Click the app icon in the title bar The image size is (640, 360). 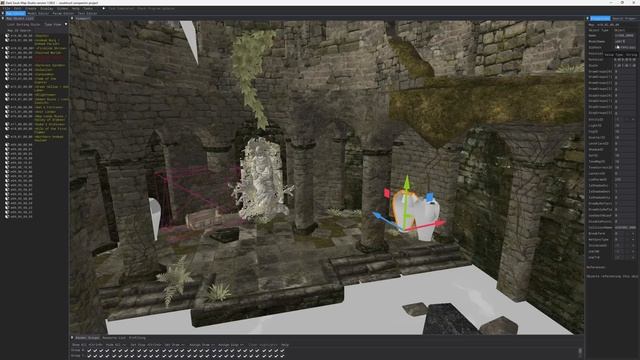2,2
